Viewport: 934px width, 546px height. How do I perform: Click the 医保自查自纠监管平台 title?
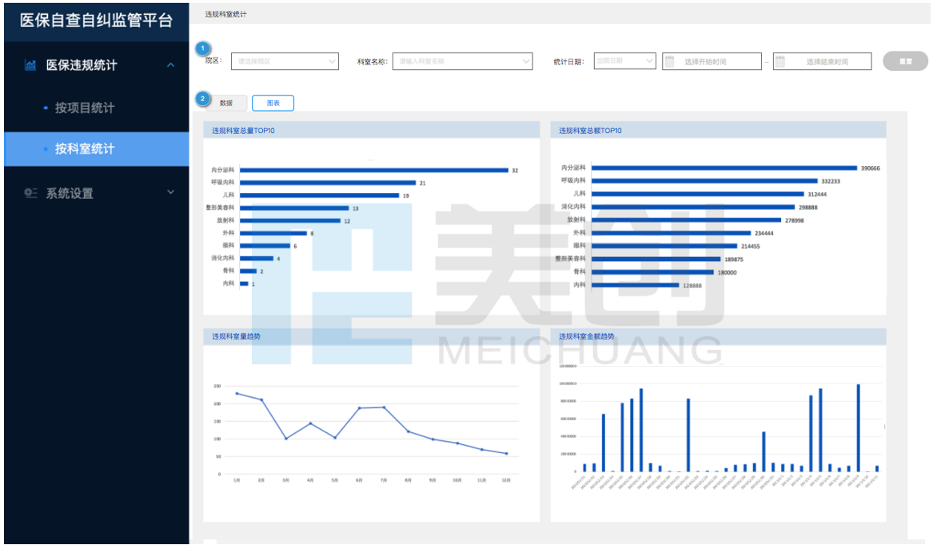(96, 20)
